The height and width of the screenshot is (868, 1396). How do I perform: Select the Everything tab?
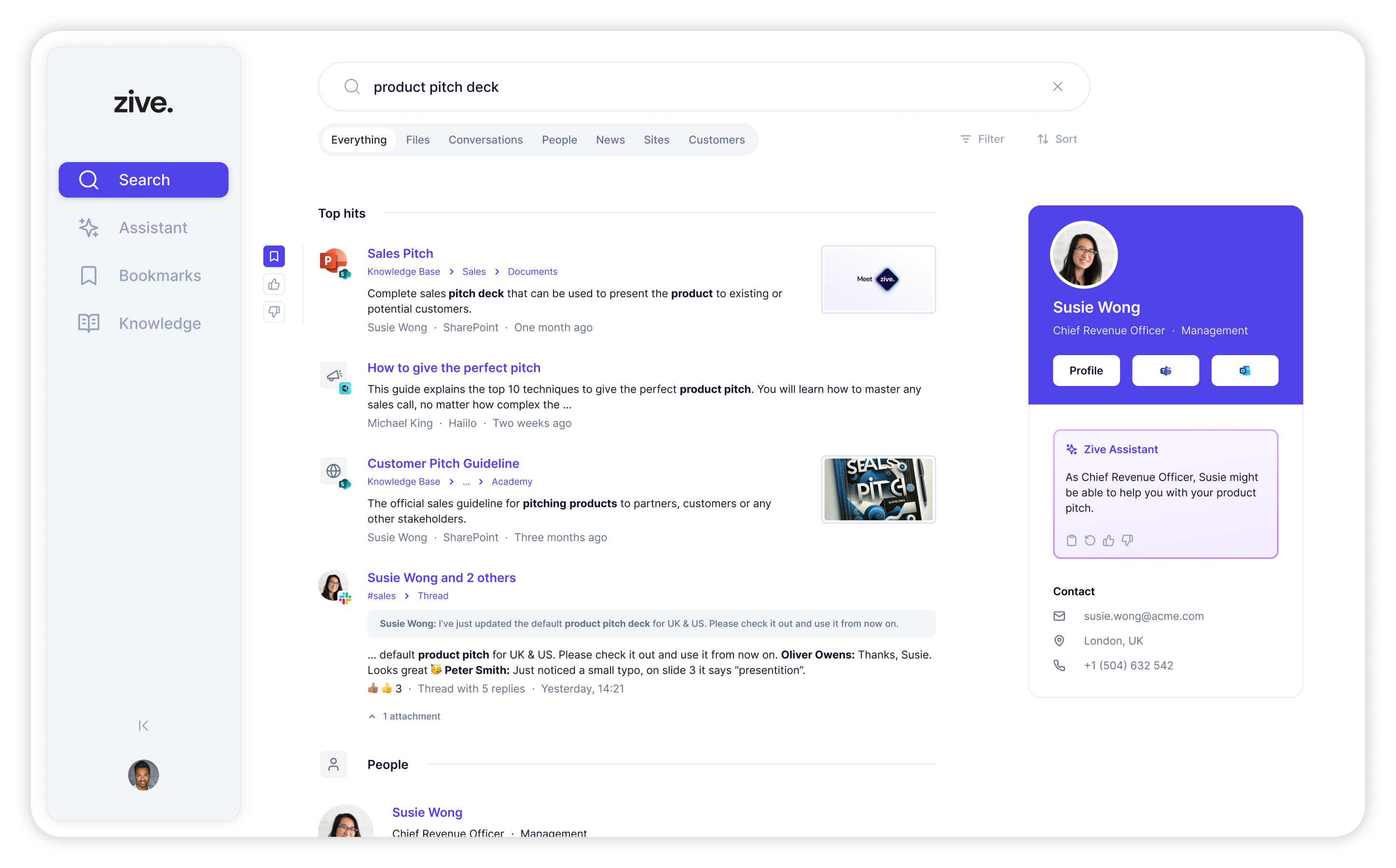tap(359, 139)
